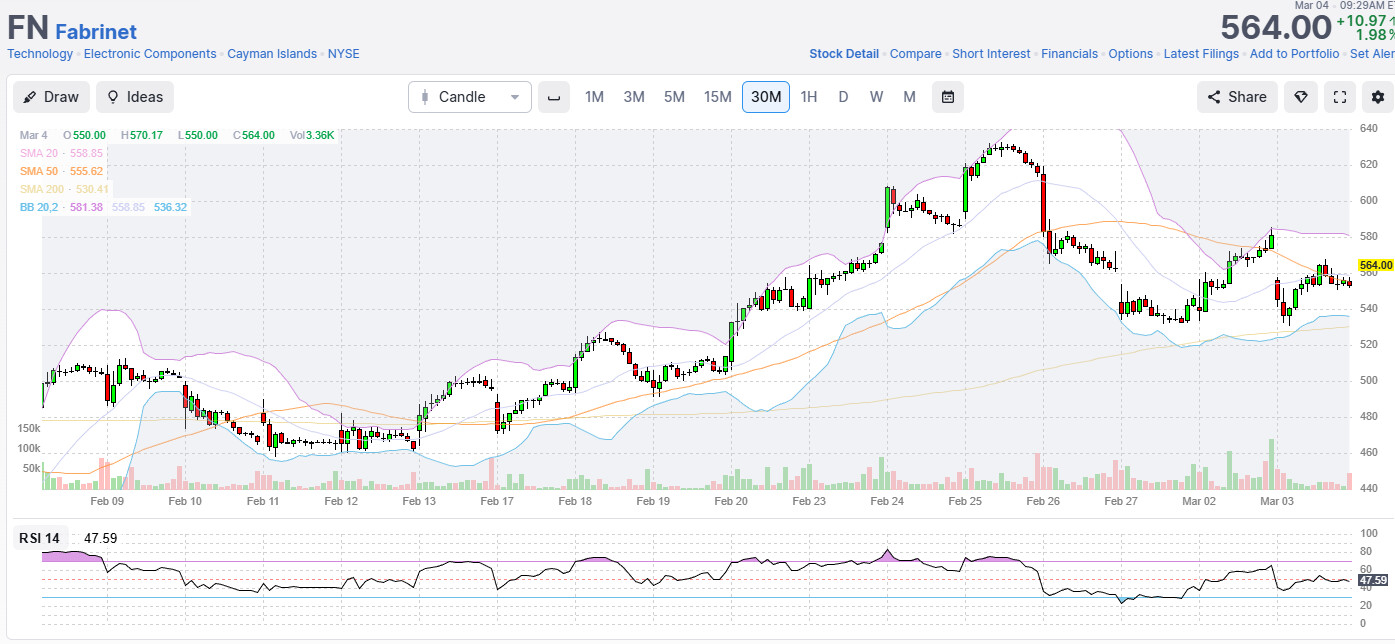Click the 564.00 price marker on axis
The image size is (1395, 644).
pos(1375,265)
